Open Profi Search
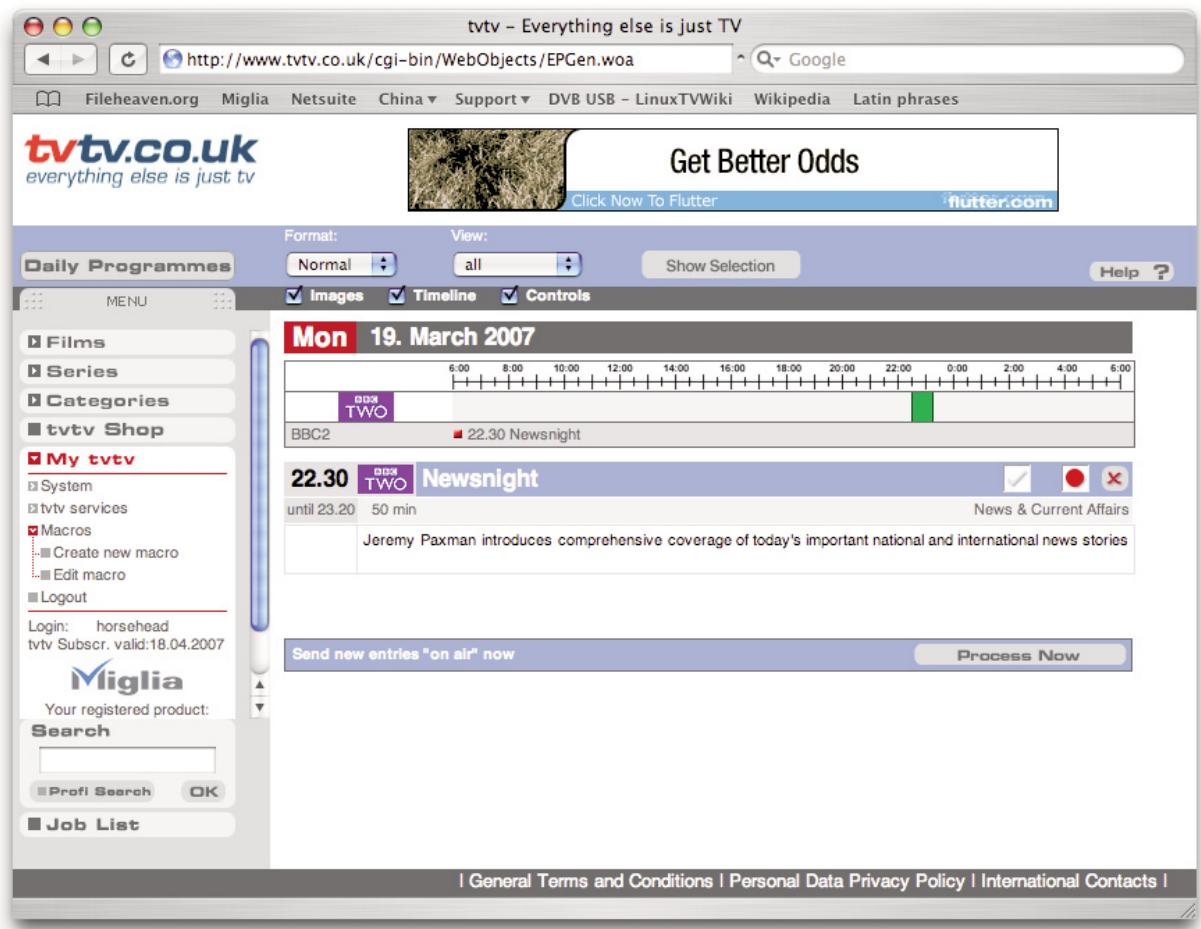This screenshot has width=1201, height=929. click(93, 791)
